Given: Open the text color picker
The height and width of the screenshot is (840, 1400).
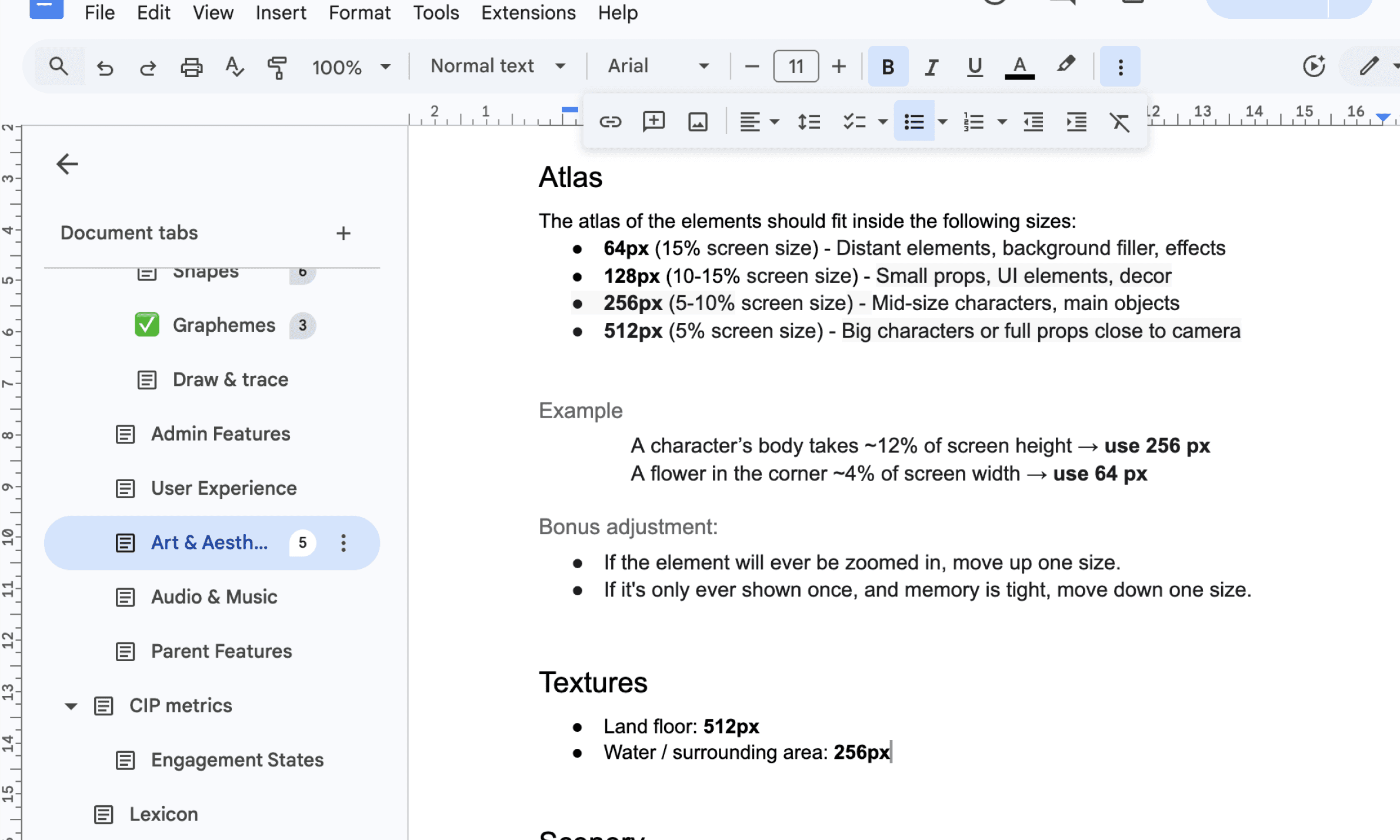Looking at the screenshot, I should [1019, 67].
